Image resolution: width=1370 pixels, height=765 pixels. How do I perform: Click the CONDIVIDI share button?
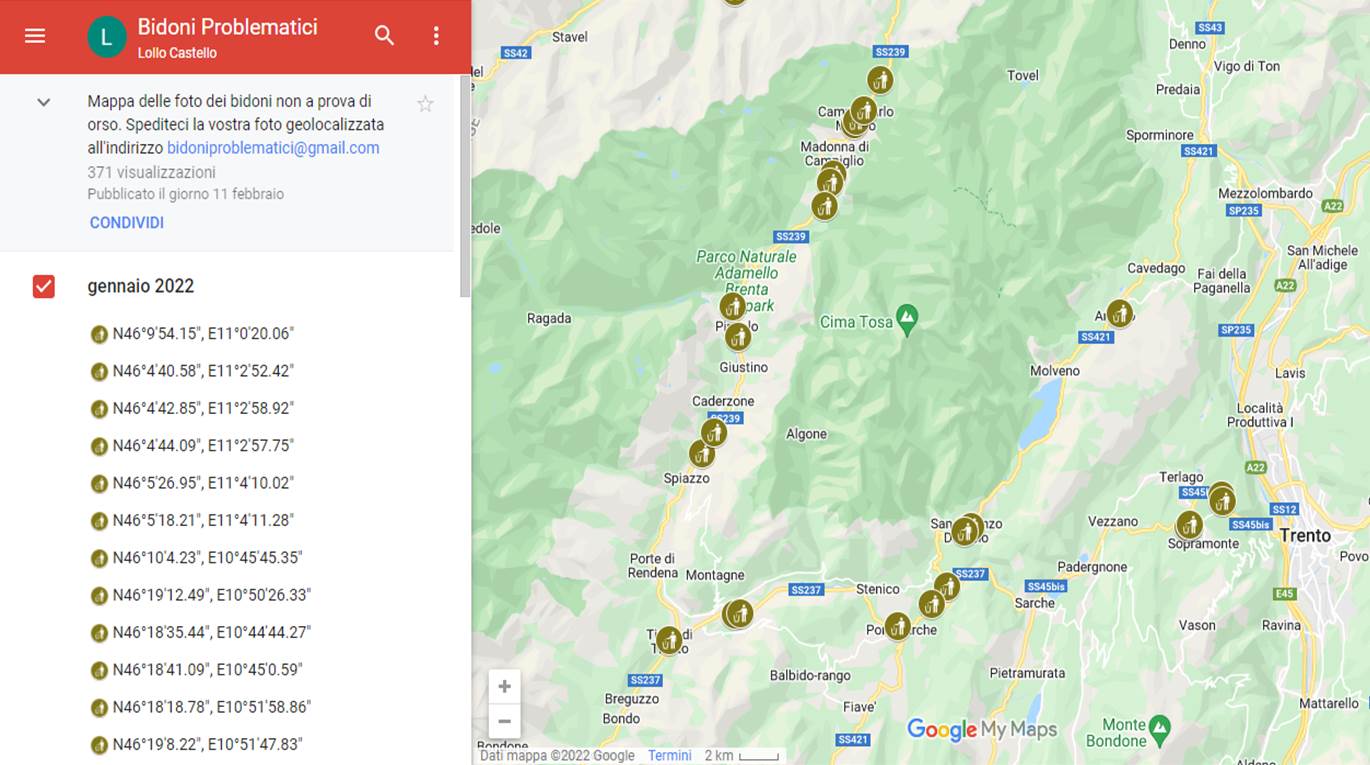point(127,223)
